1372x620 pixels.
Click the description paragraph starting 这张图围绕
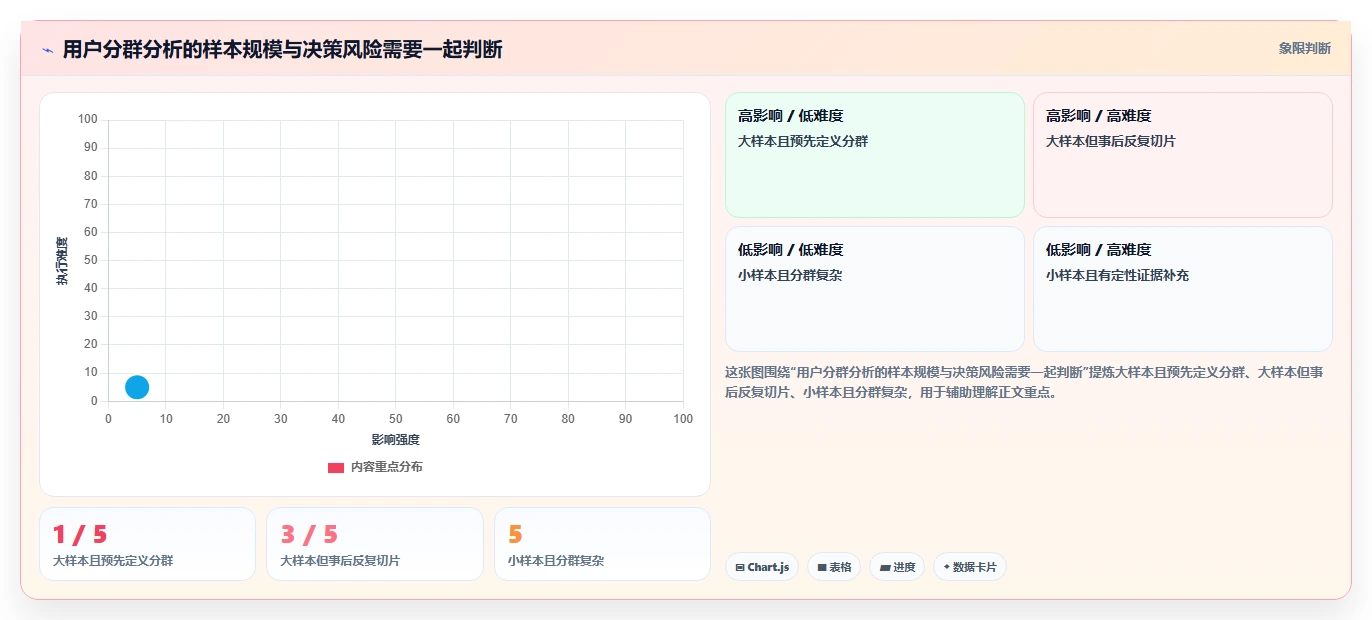click(x=1025, y=382)
